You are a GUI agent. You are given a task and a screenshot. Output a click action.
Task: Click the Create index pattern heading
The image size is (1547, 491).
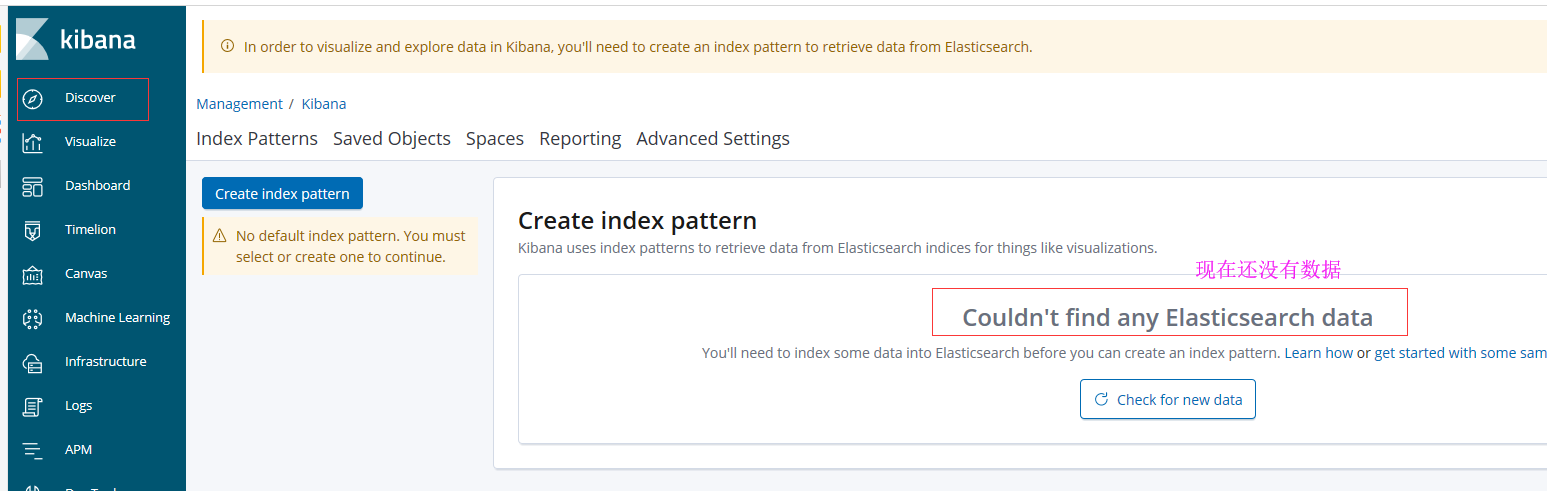tap(637, 220)
